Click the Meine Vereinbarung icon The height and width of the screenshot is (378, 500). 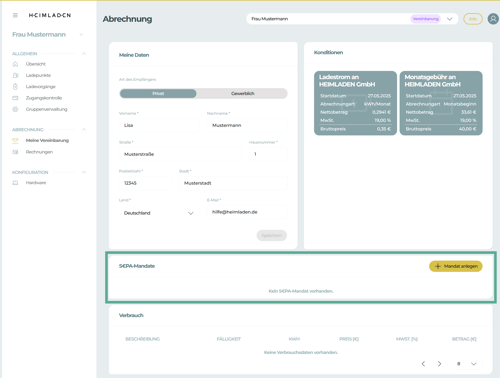[x=15, y=141]
